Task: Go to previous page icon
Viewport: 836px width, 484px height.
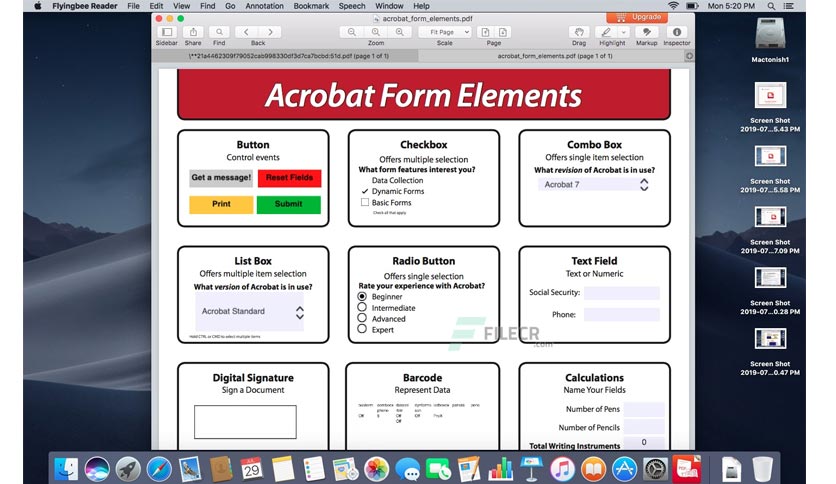Action: pyautogui.click(x=485, y=32)
